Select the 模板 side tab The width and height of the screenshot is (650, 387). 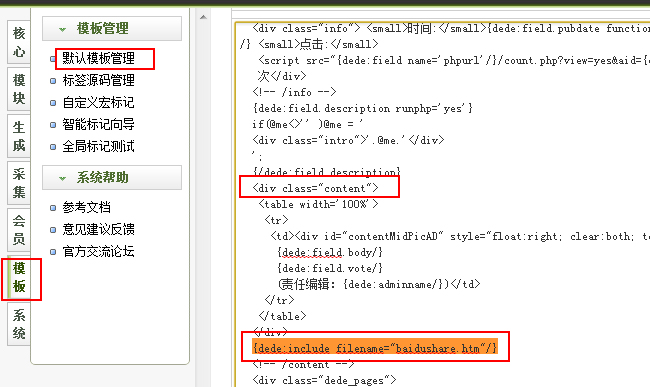tap(19, 277)
